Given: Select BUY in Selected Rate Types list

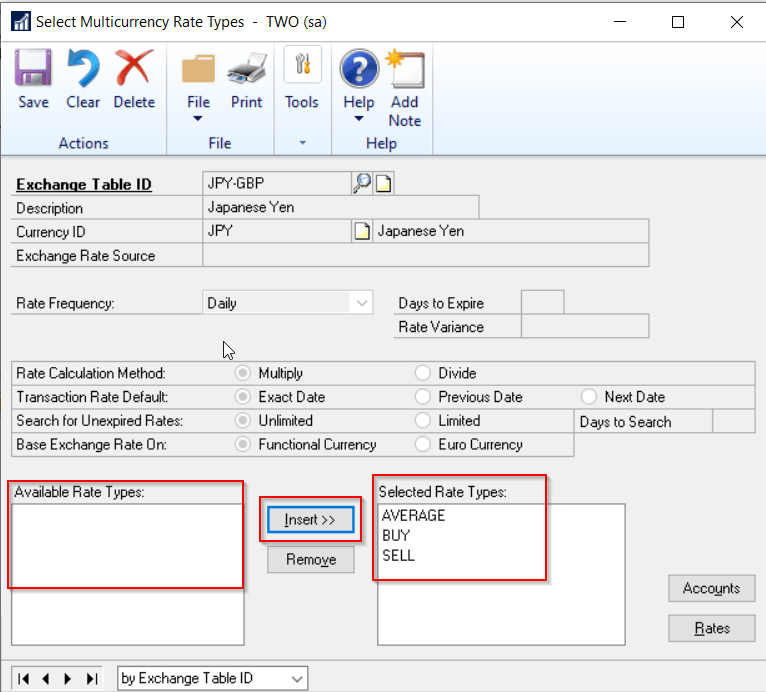Looking at the screenshot, I should tap(397, 536).
